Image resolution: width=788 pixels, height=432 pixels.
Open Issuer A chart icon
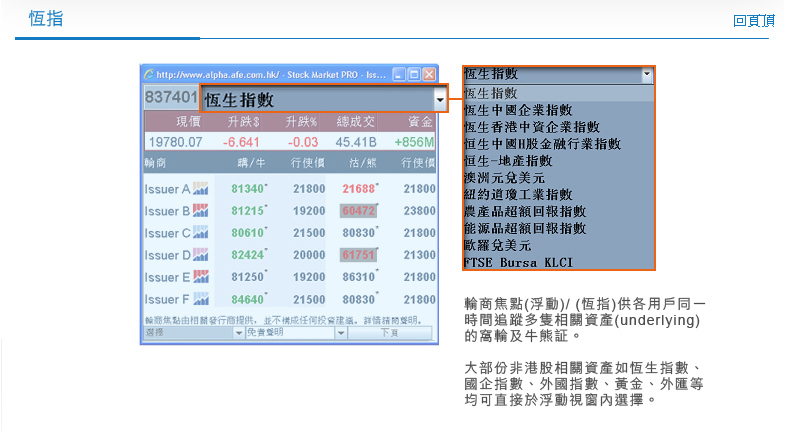click(x=201, y=189)
